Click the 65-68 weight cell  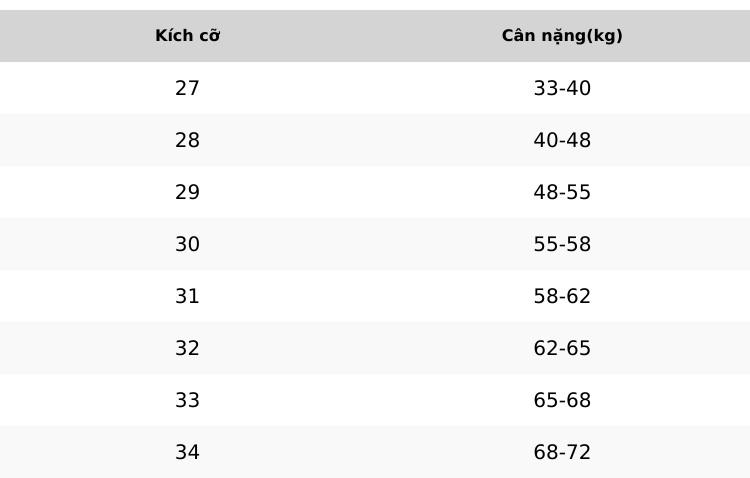pos(562,400)
